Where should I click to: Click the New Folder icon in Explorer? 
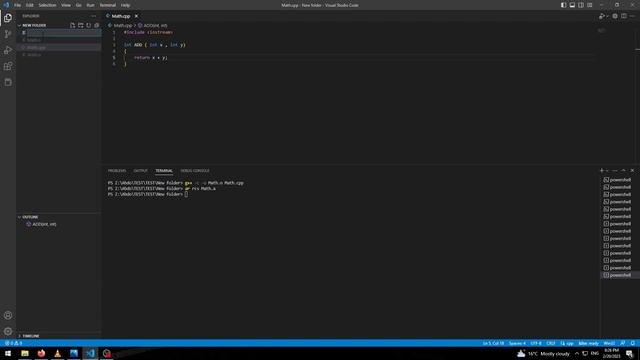point(81,25)
